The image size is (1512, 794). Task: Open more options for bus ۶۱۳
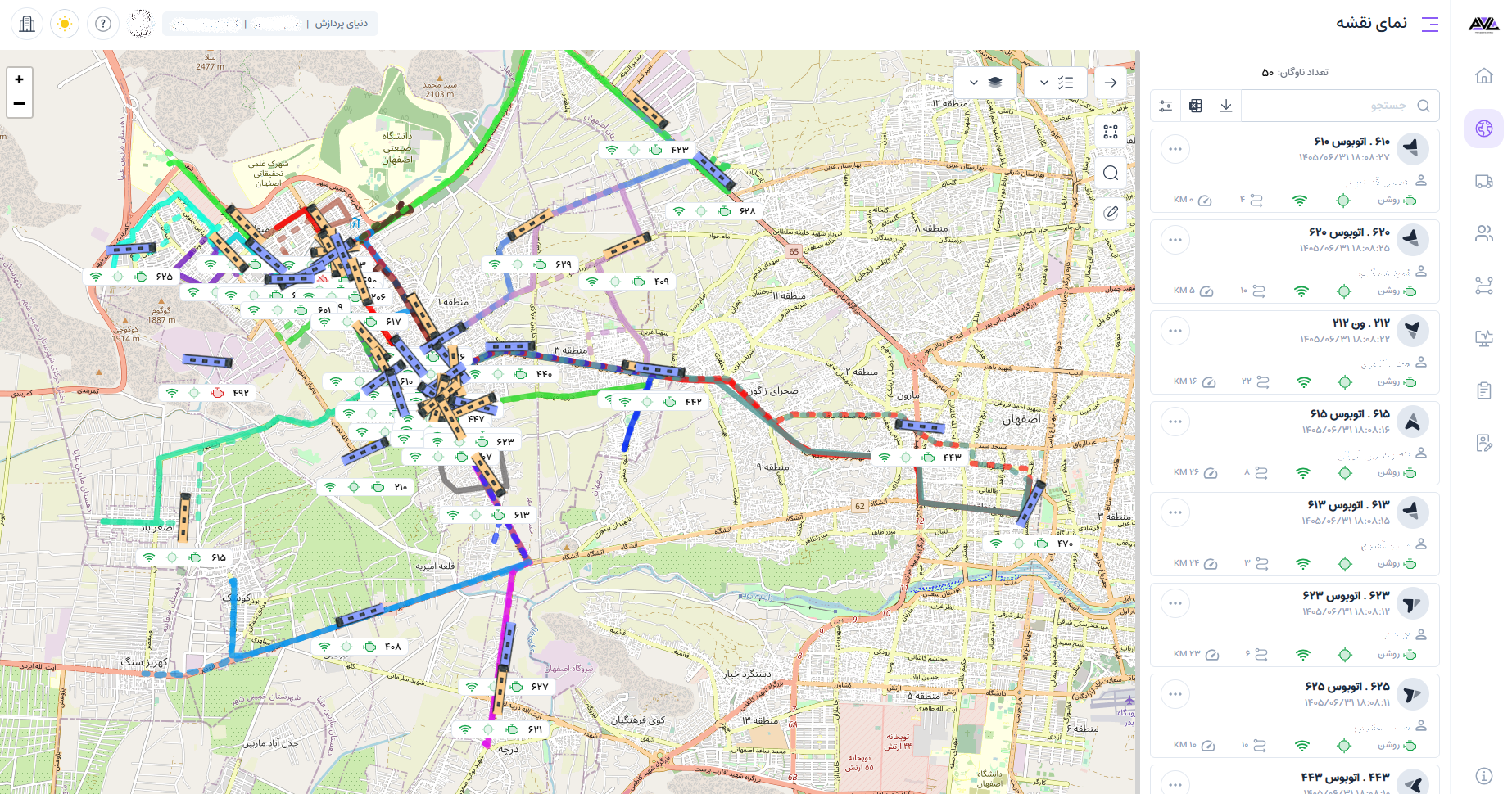click(1175, 512)
